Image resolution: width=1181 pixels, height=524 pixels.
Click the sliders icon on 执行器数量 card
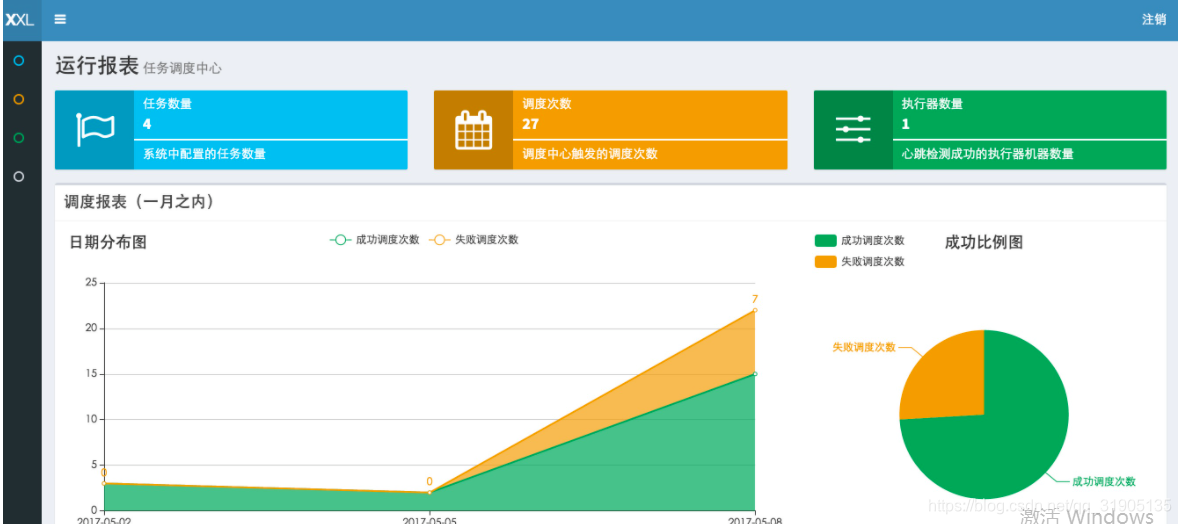[853, 129]
